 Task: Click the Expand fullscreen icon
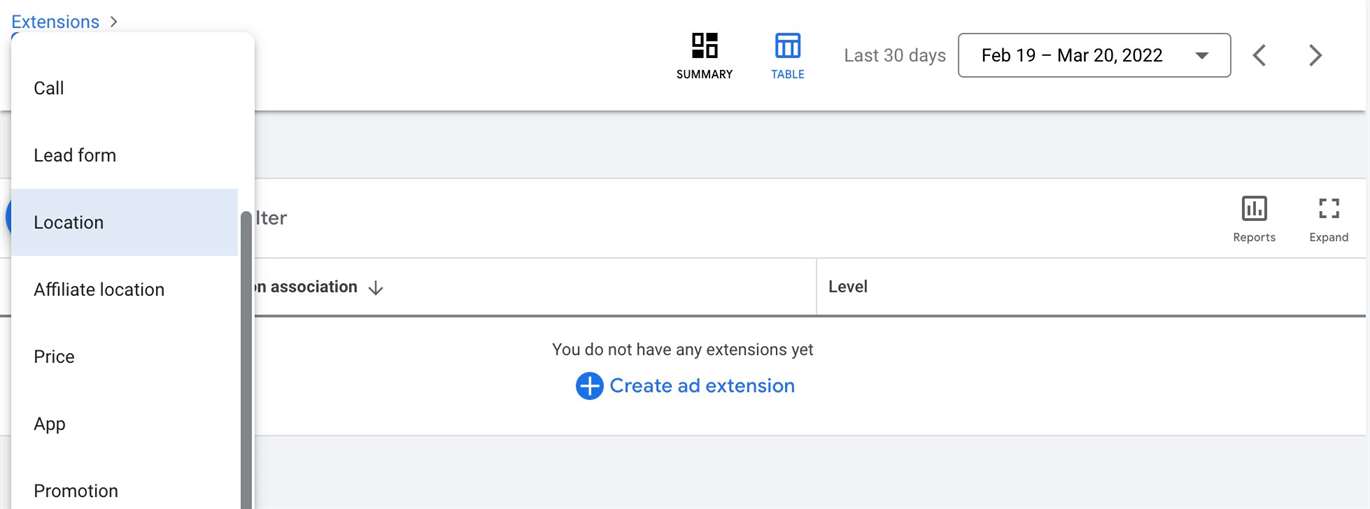click(1328, 208)
